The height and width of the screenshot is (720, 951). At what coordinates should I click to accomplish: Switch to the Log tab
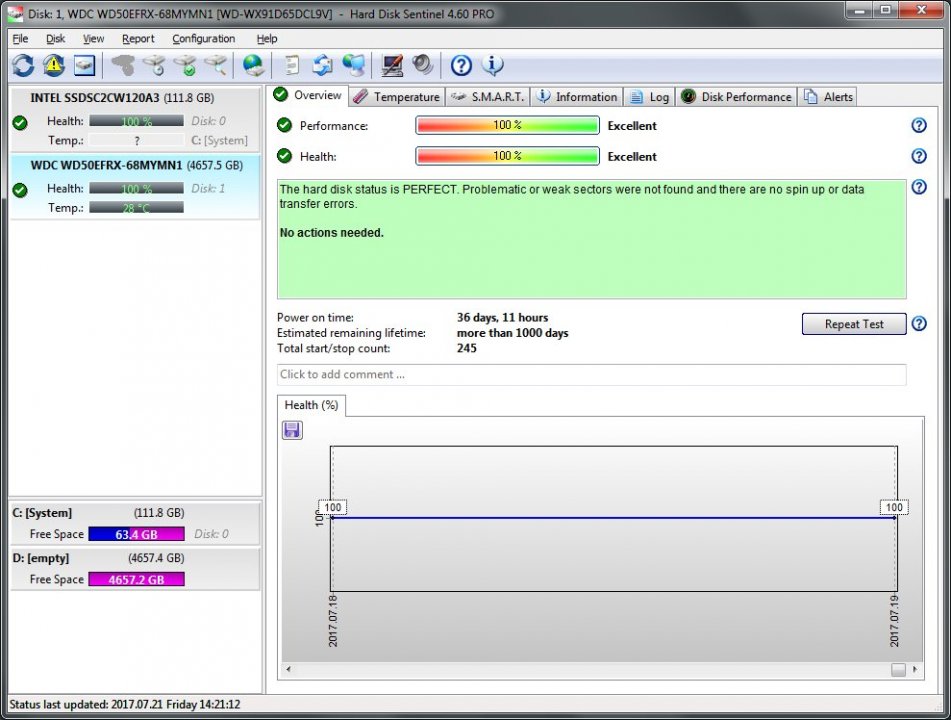pyautogui.click(x=649, y=97)
